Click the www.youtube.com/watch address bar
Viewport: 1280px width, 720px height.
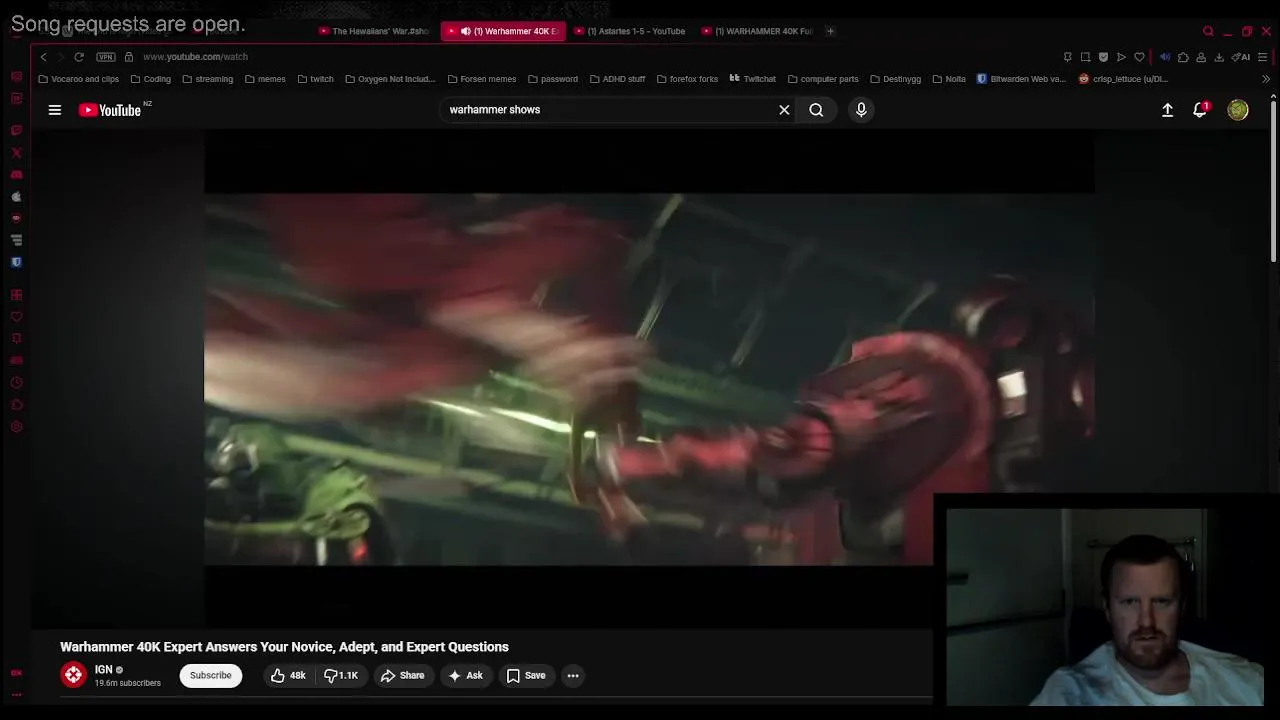[x=195, y=57]
